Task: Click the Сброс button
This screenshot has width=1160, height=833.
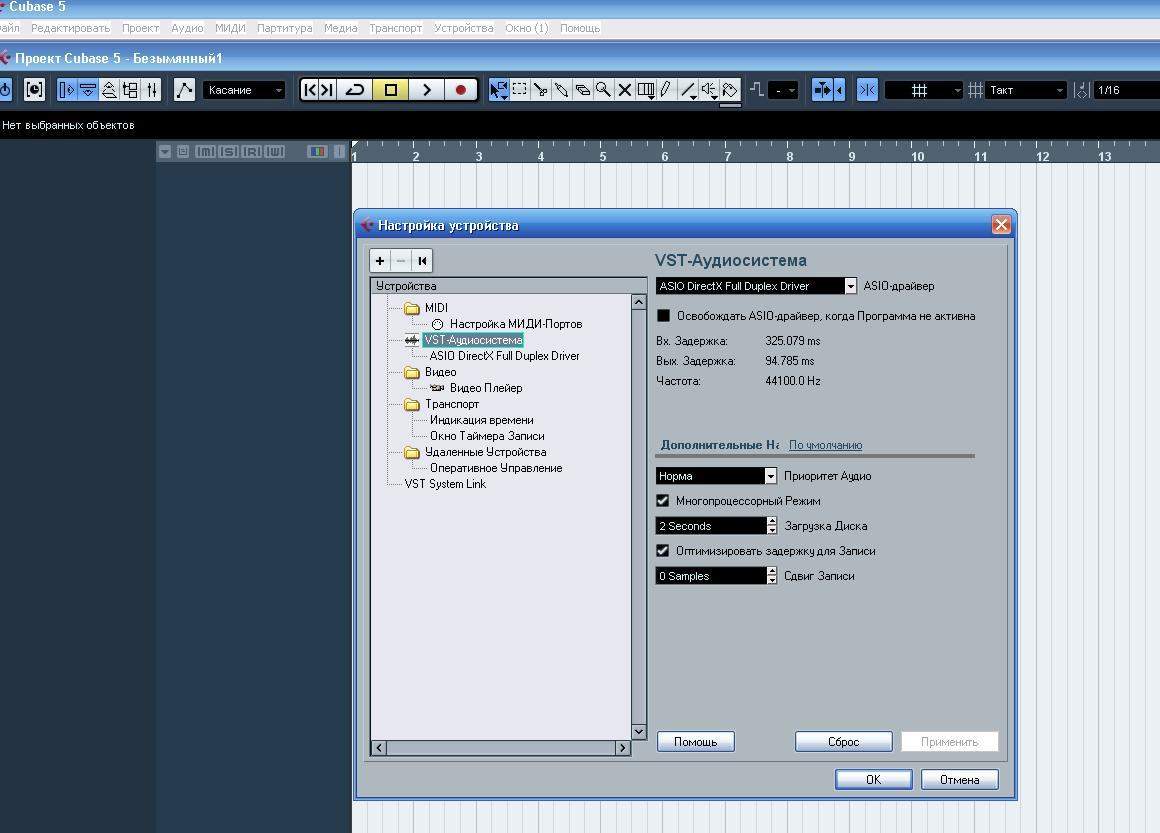Action: click(843, 742)
